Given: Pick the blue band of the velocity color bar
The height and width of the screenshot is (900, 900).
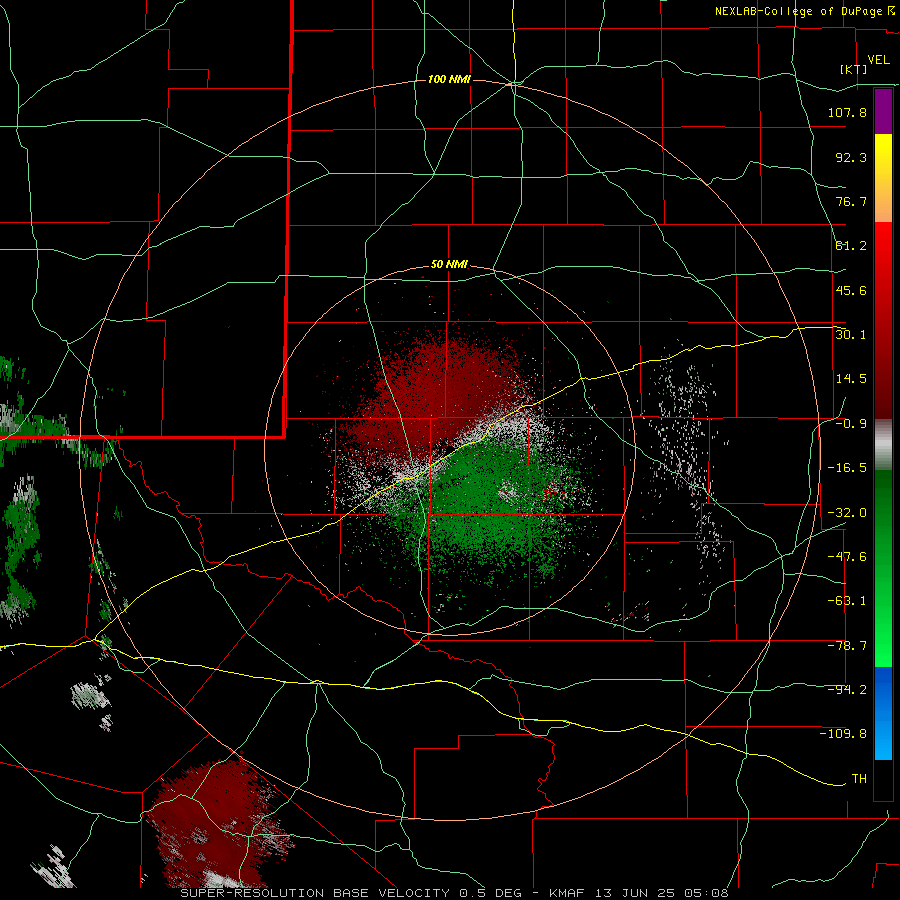Looking at the screenshot, I should [883, 713].
